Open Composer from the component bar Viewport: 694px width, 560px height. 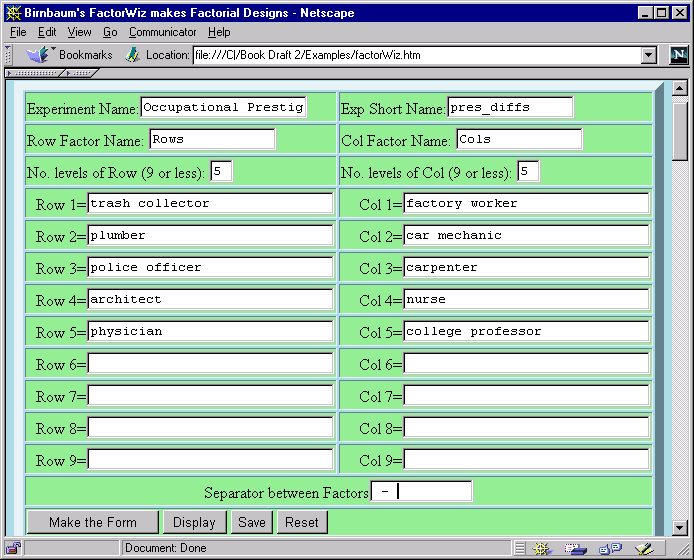click(642, 548)
